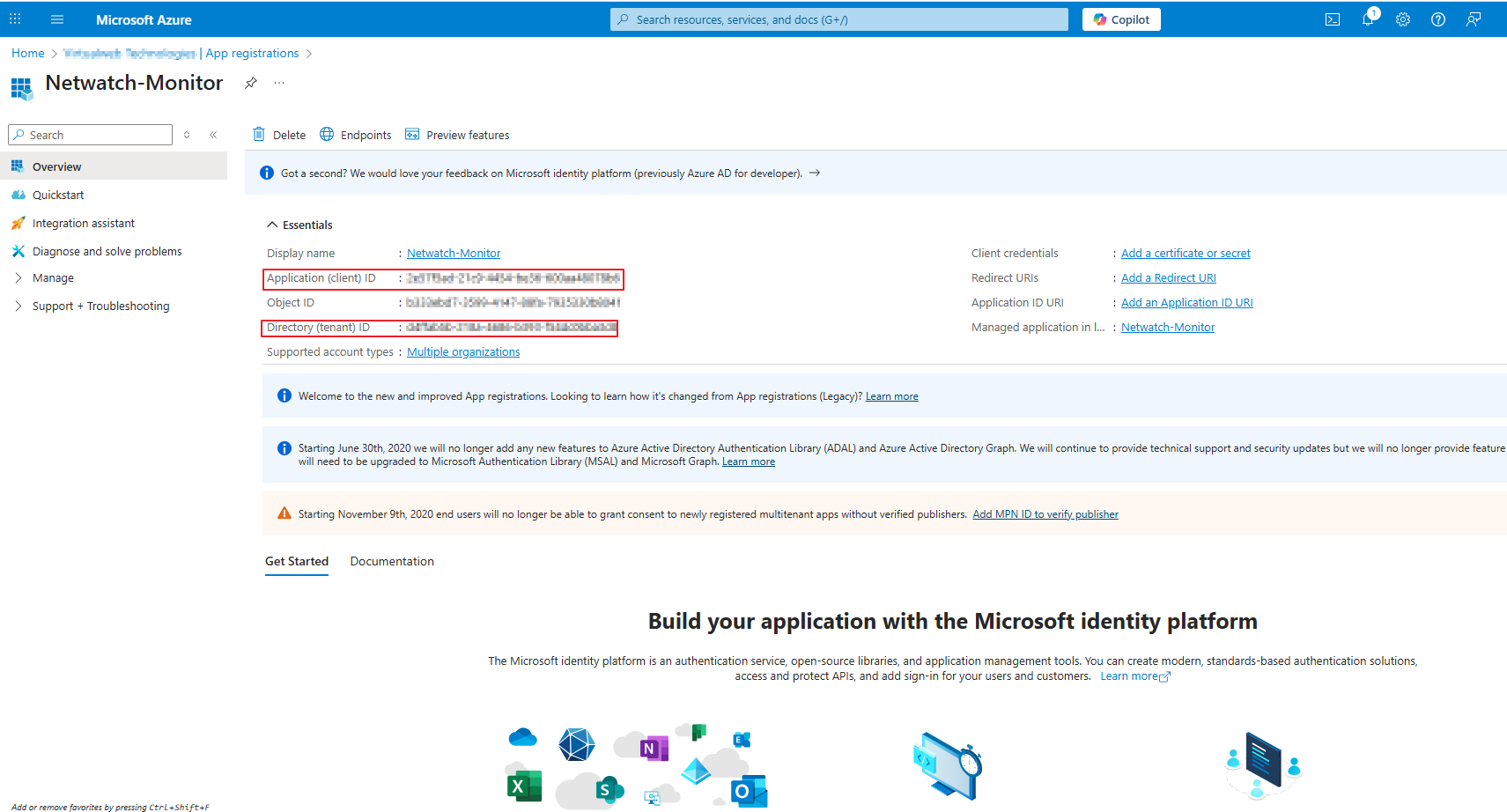Screen dimensions: 1507x812
Task: Toggle the expand/collapse all menu arrows
Action: [x=187, y=135]
